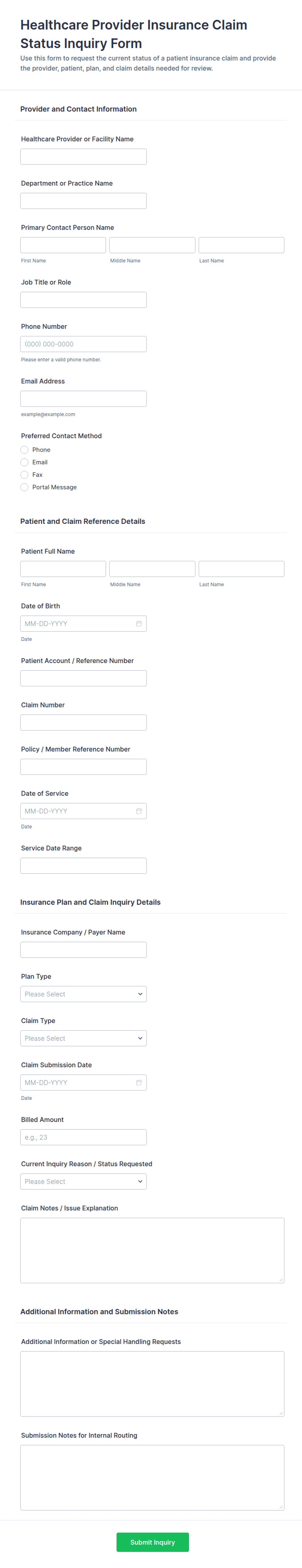The height and width of the screenshot is (1568, 302).
Task: Expand Current Inquiry Reason dropdown
Action: 83,1181
